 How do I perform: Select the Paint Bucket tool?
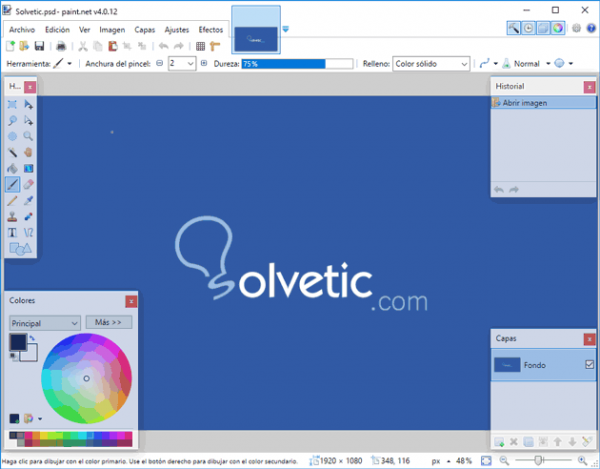coord(12,168)
